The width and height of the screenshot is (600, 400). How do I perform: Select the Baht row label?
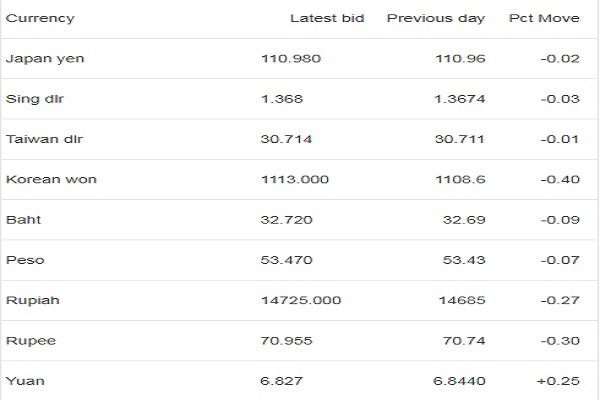23,220
